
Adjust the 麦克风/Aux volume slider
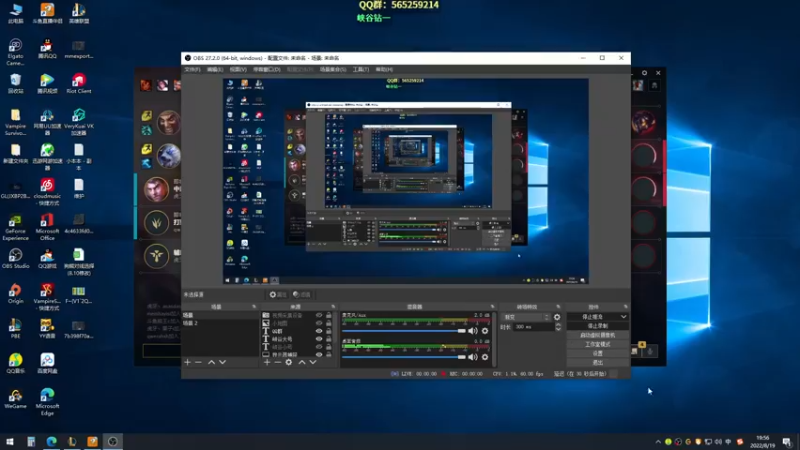click(404, 331)
